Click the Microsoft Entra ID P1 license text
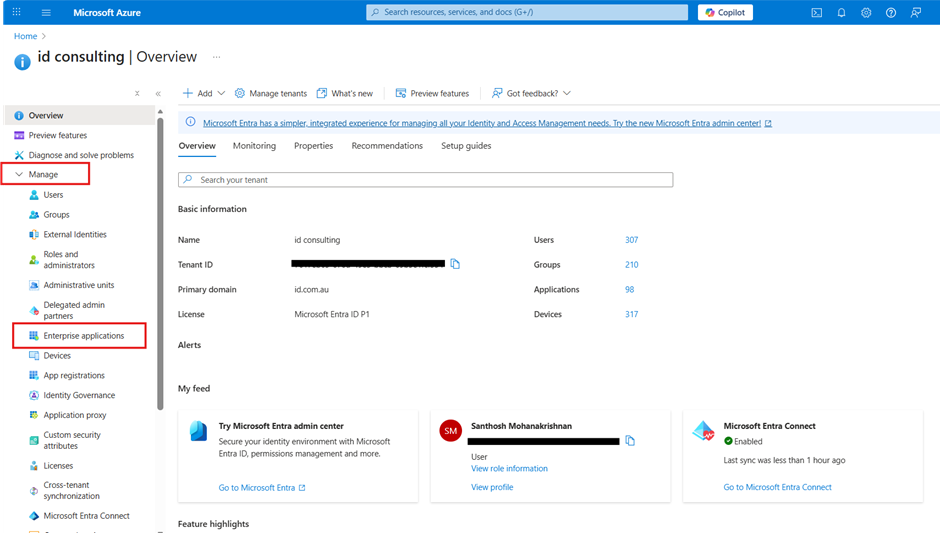 coord(332,314)
